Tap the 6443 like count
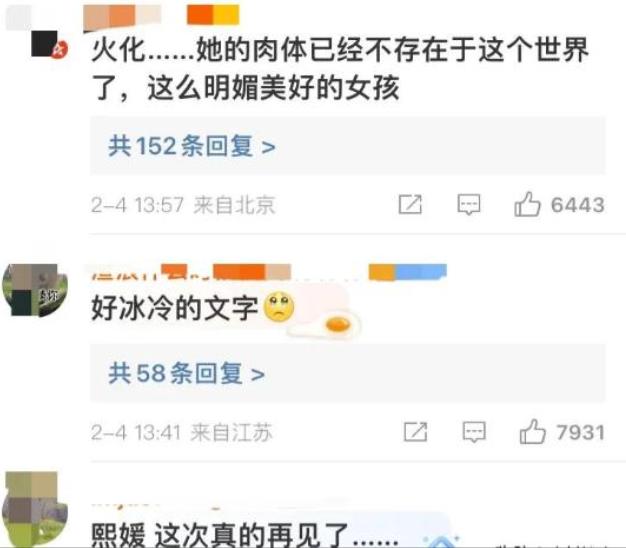Viewport: 626px width, 548px height. tap(577, 205)
